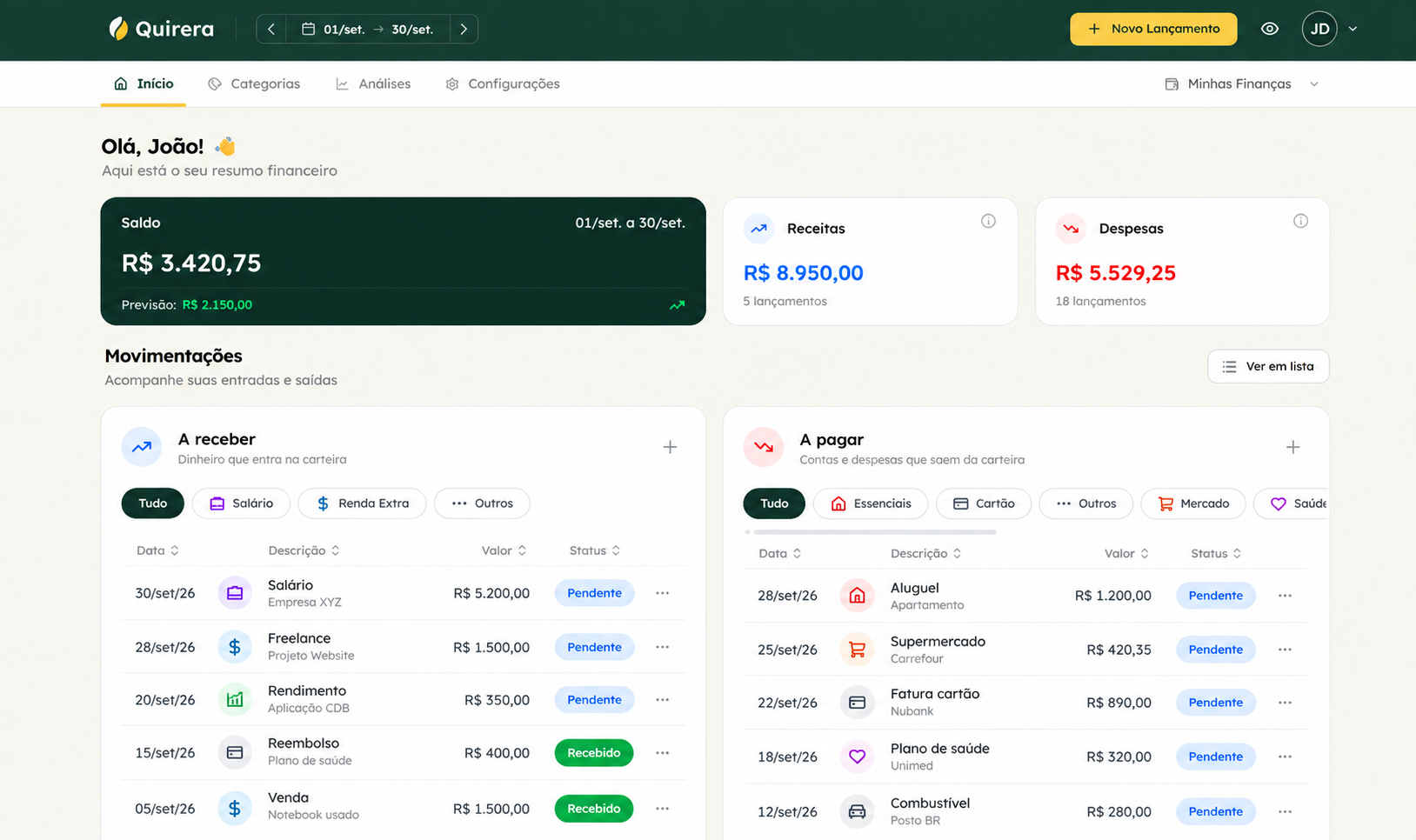
Task: Open the Configurações tab
Action: click(x=502, y=83)
